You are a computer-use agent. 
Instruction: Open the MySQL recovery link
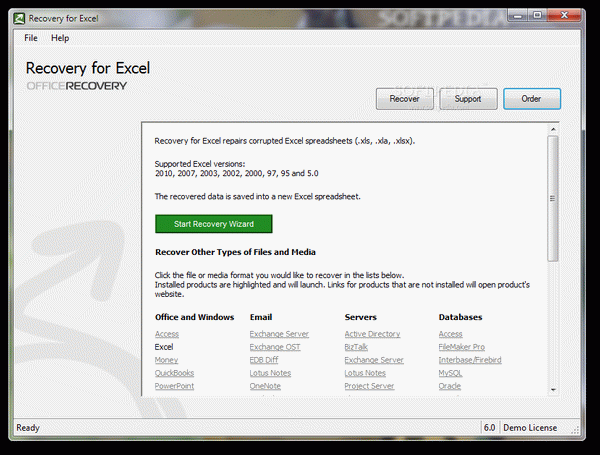[450, 373]
